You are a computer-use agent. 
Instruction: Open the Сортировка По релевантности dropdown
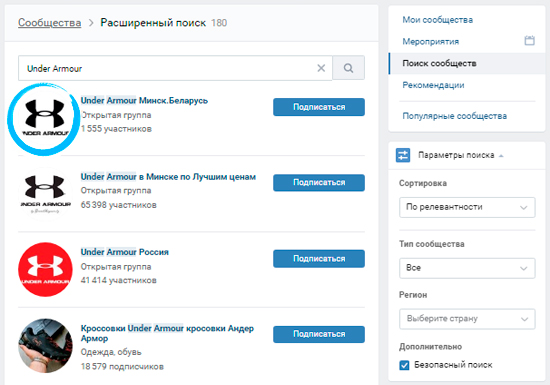(x=467, y=207)
